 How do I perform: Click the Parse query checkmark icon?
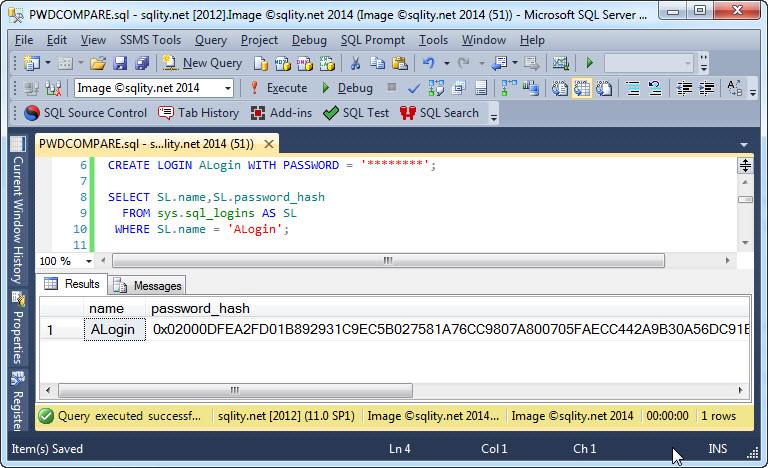click(414, 88)
